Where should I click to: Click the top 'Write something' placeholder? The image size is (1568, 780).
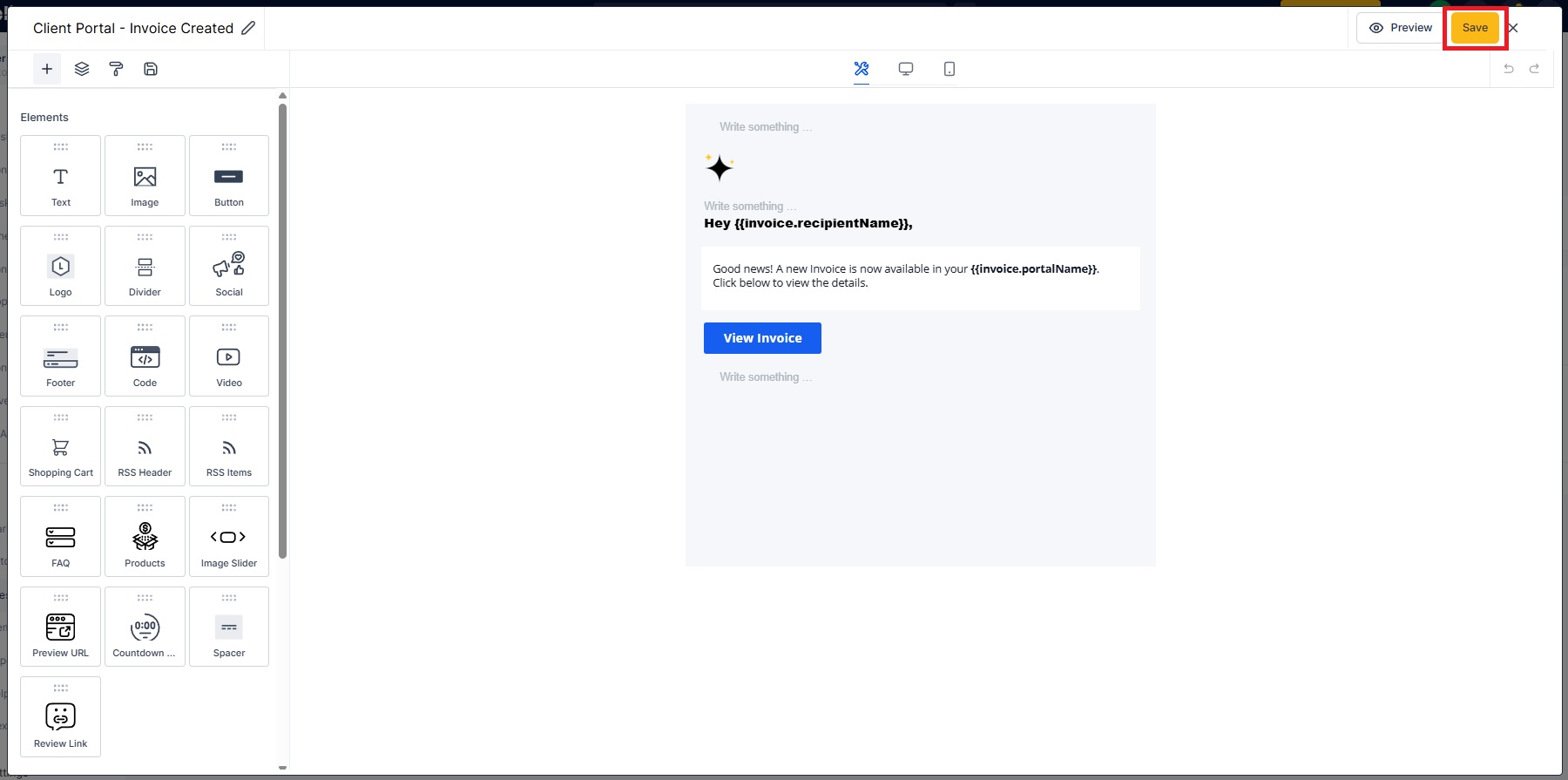(766, 127)
